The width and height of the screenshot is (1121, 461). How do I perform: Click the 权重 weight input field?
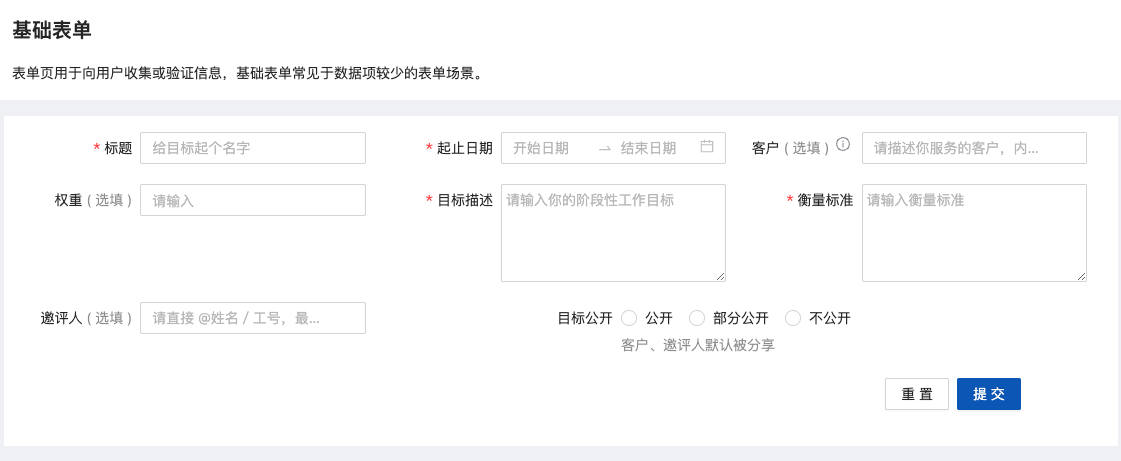pyautogui.click(x=253, y=200)
